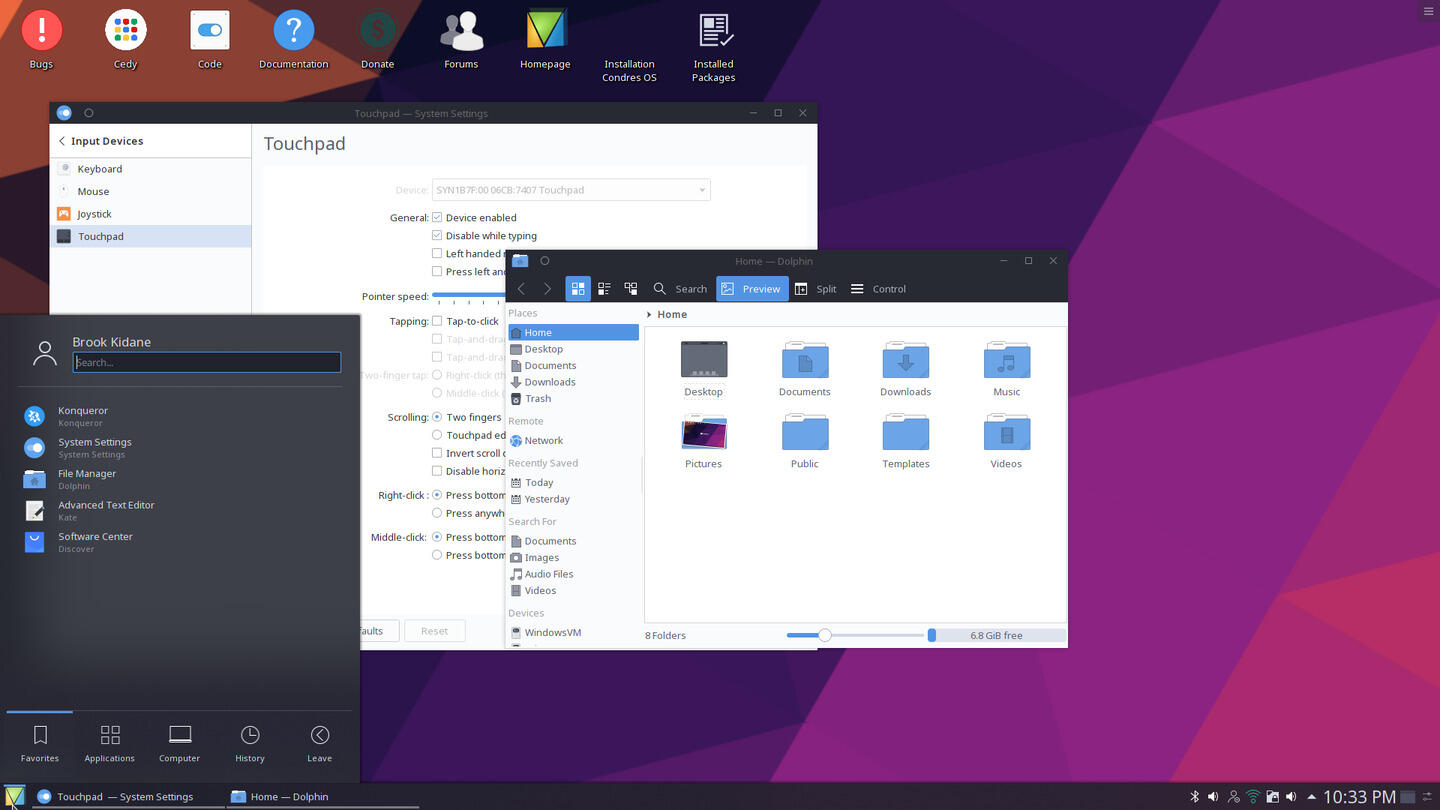Open desktop toolbox menu at top-right corner
This screenshot has width=1440, height=810.
click(1428, 11)
